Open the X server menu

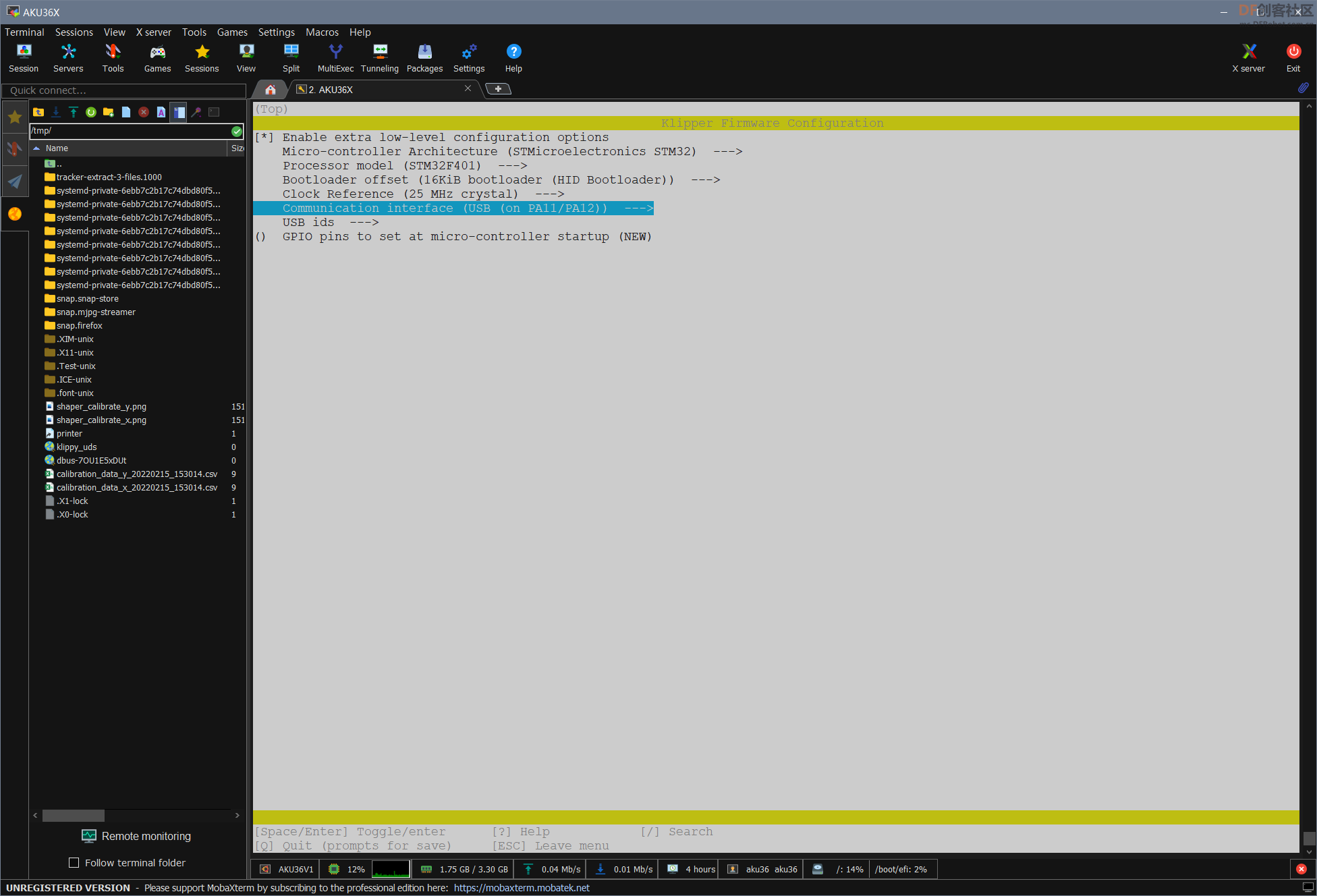coord(154,32)
